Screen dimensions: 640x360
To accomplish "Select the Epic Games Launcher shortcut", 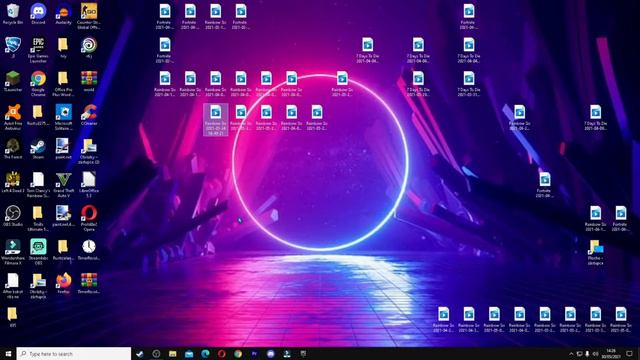I will tap(38, 50).
